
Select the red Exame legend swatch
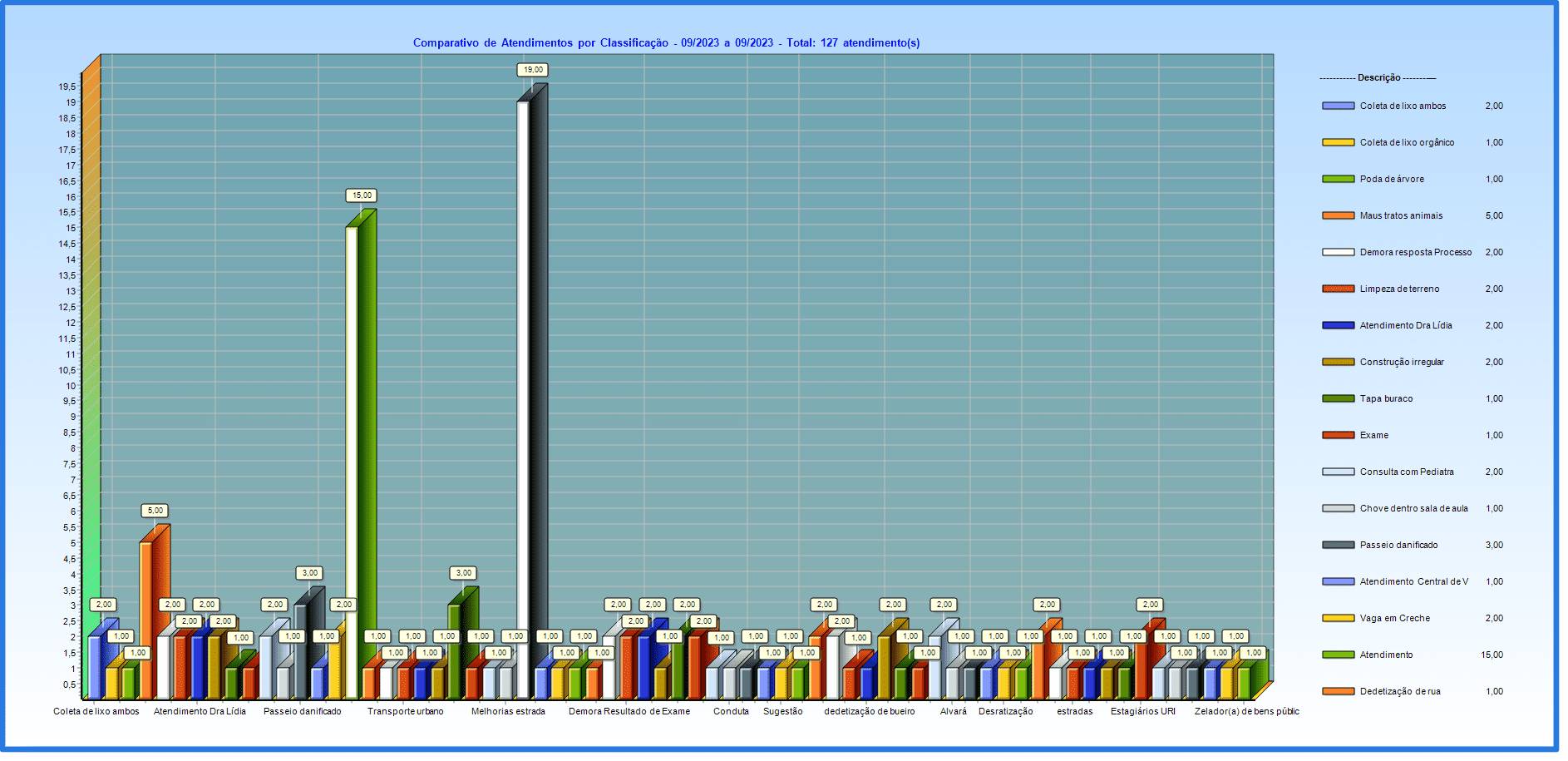click(1338, 435)
